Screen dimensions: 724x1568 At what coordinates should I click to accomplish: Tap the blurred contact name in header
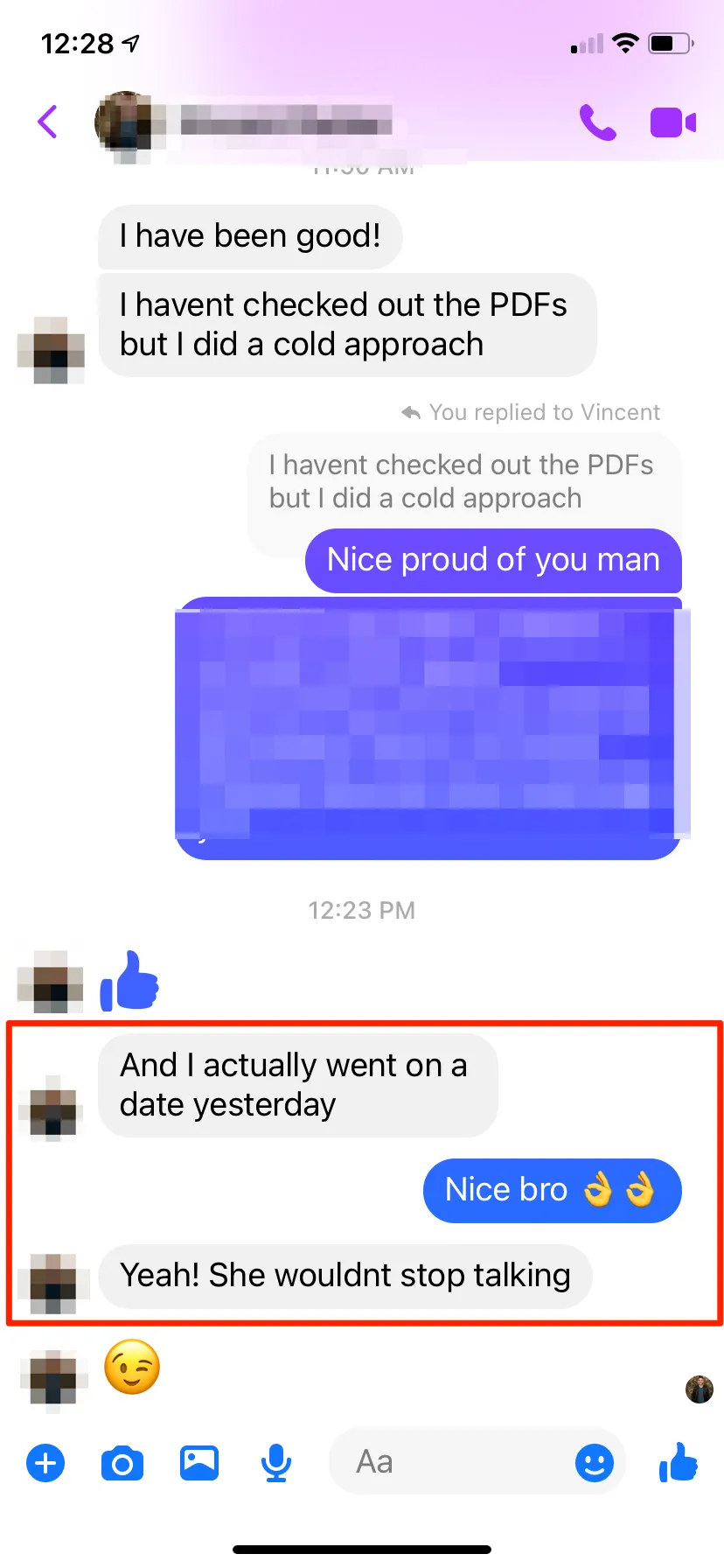(x=286, y=121)
